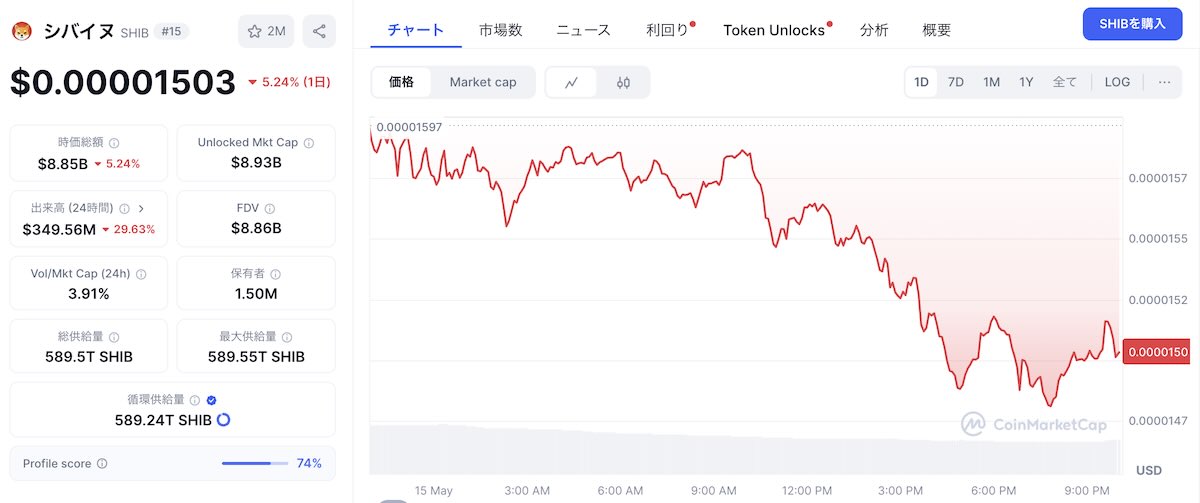Screen dimensions: 1200x503
Task: Expand 出来高 (24時間) details arrow
Action: coord(141,209)
